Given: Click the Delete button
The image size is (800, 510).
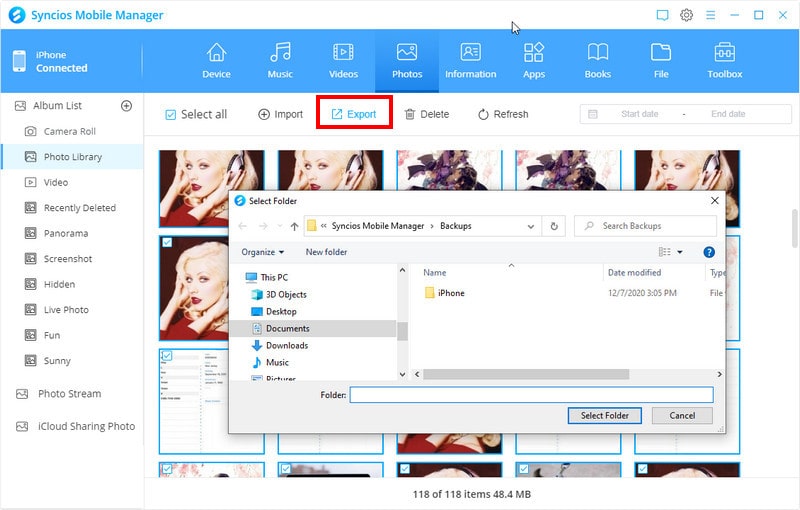Looking at the screenshot, I should (x=427, y=114).
